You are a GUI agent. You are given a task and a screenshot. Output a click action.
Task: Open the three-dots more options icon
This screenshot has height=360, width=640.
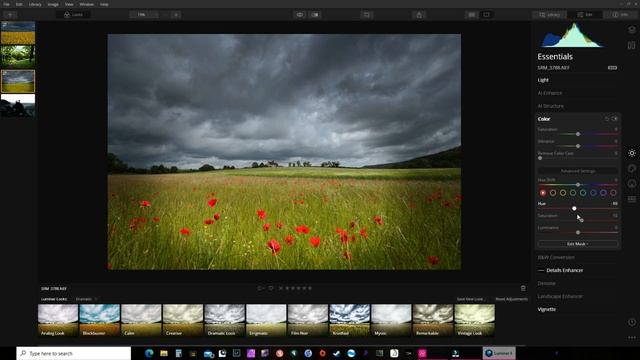[x=631, y=338]
